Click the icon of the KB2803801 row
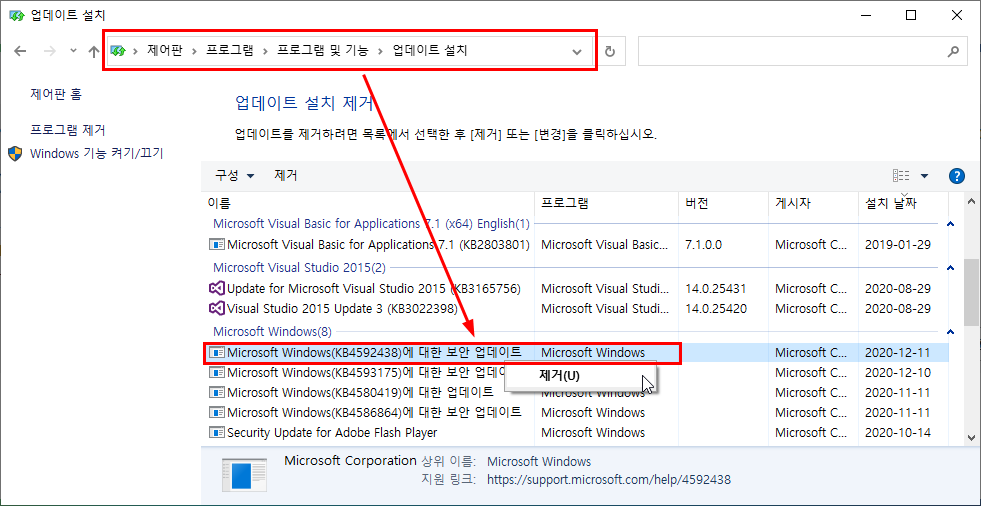 216,245
